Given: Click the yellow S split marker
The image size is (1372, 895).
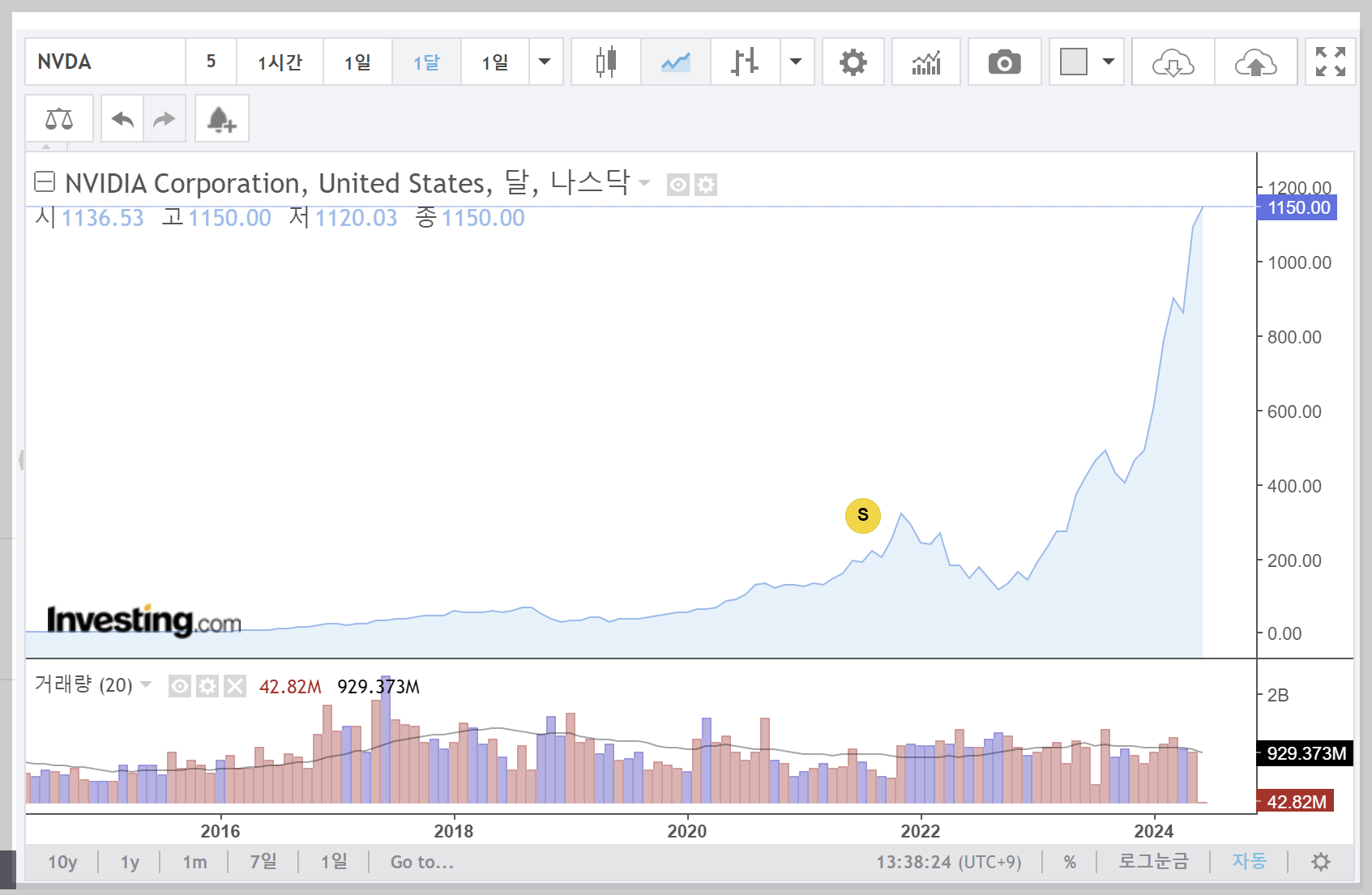Looking at the screenshot, I should coord(862,515).
